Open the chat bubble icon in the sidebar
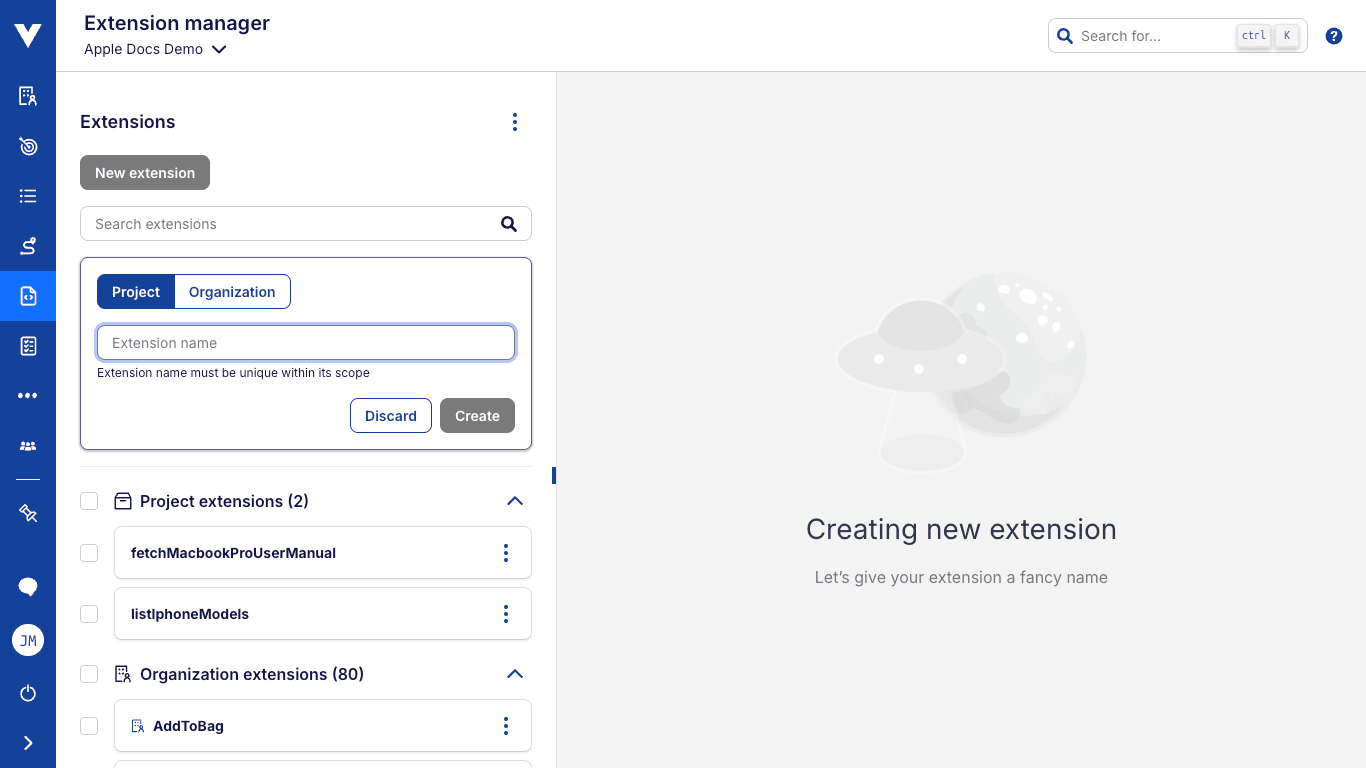The height and width of the screenshot is (768, 1366). (27, 586)
